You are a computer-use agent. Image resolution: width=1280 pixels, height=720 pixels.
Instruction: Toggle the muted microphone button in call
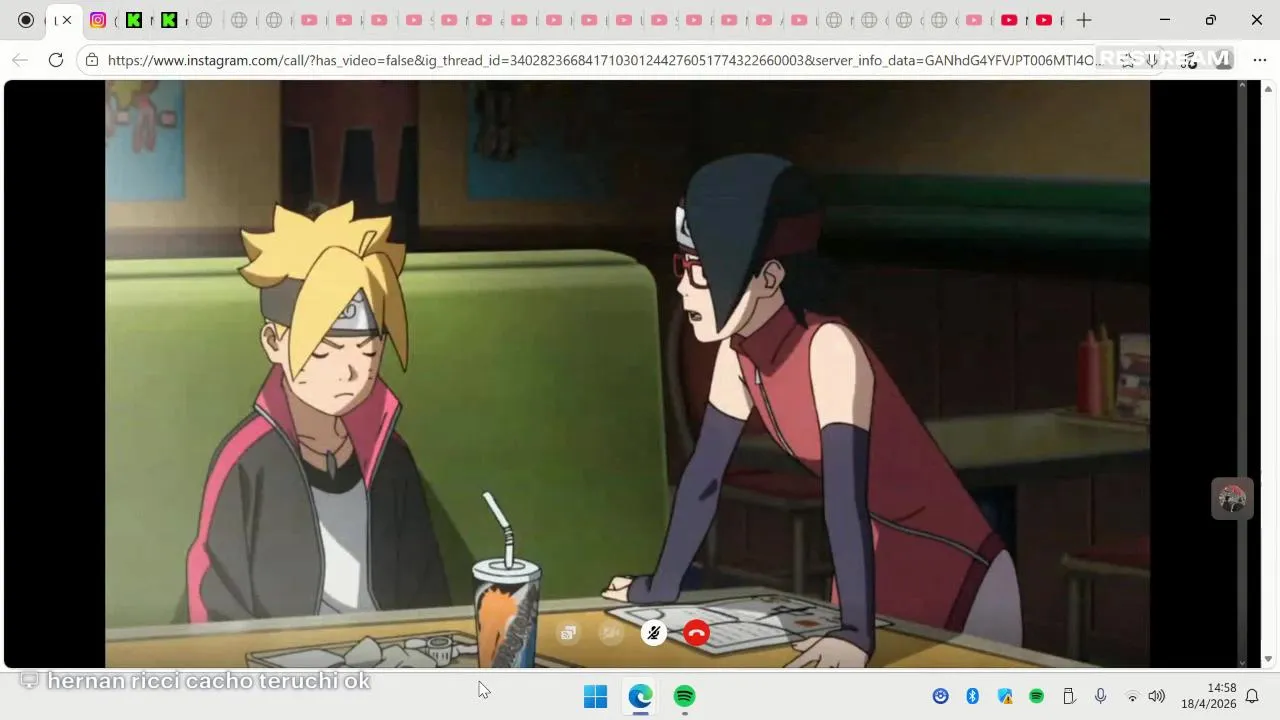click(653, 632)
